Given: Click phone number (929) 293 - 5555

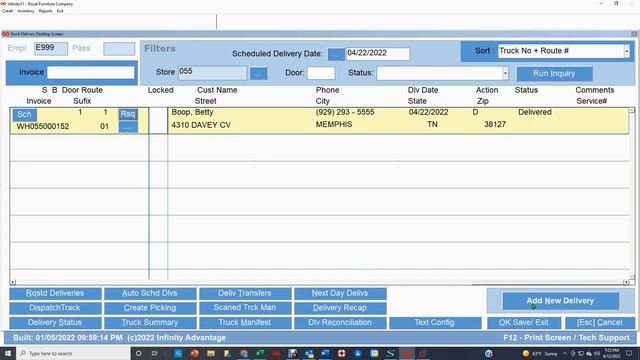Looking at the screenshot, I should pyautogui.click(x=344, y=112).
